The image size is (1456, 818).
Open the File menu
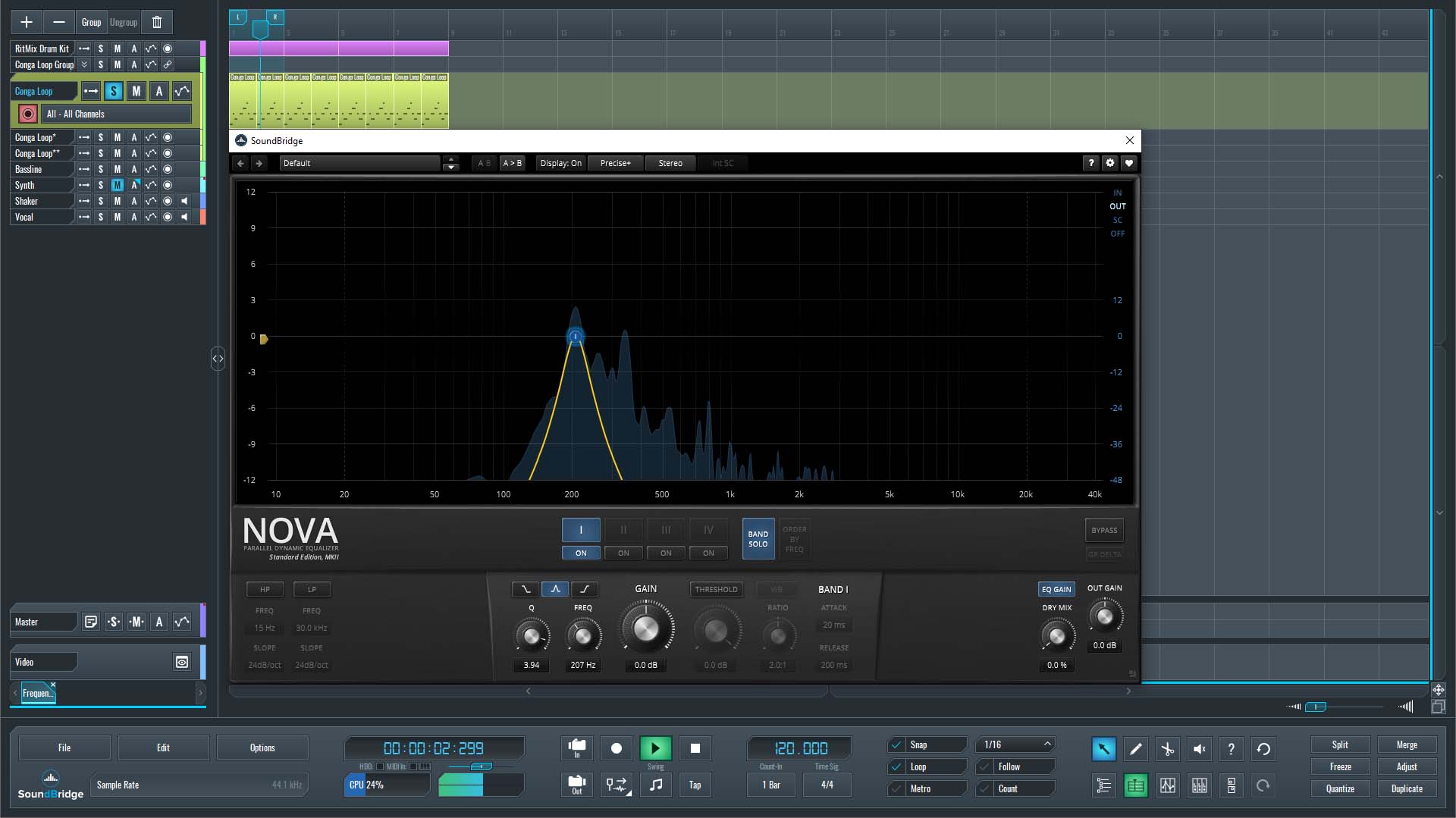tap(64, 747)
